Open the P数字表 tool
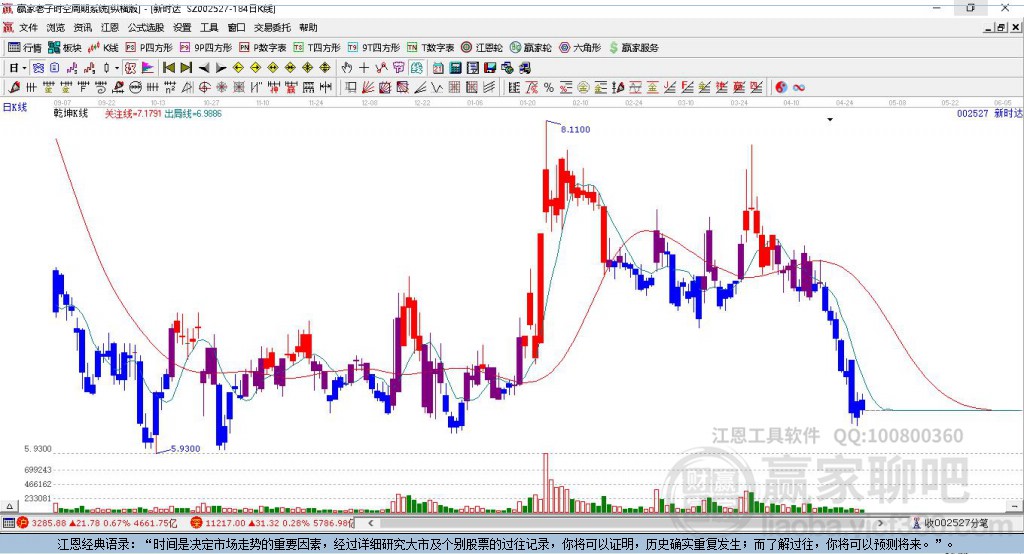Viewport: 1024px width, 554px height. click(x=263, y=48)
